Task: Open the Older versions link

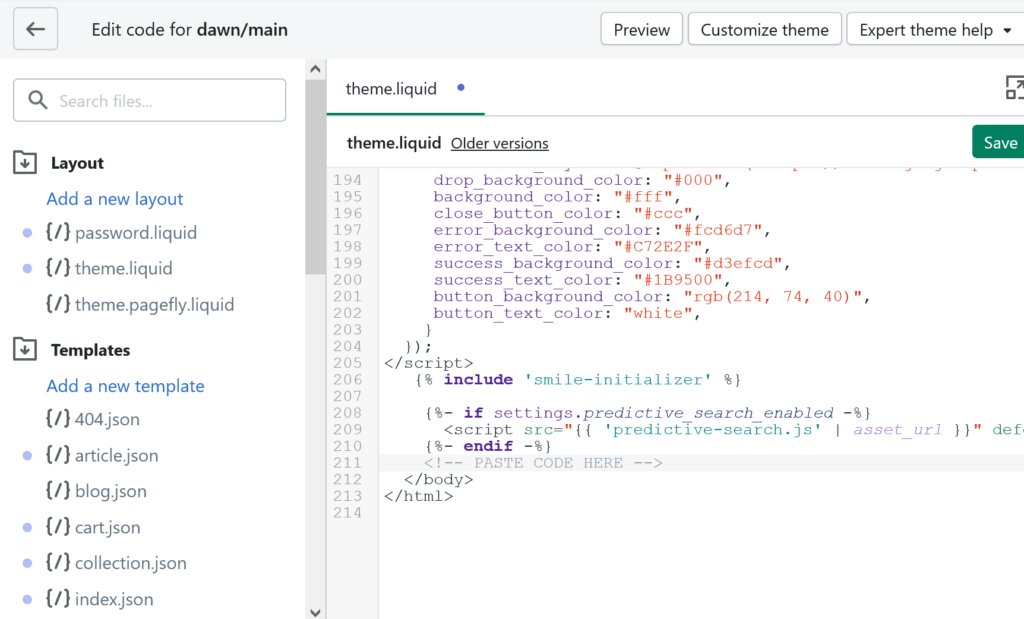Action: click(500, 143)
